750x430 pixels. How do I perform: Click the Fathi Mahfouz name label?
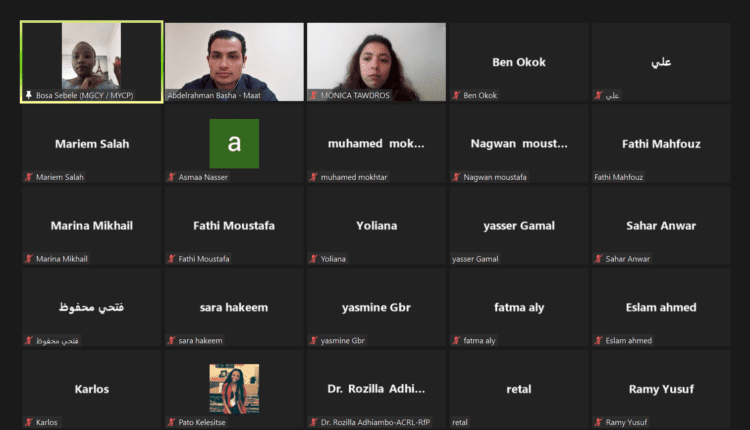(x=618, y=177)
